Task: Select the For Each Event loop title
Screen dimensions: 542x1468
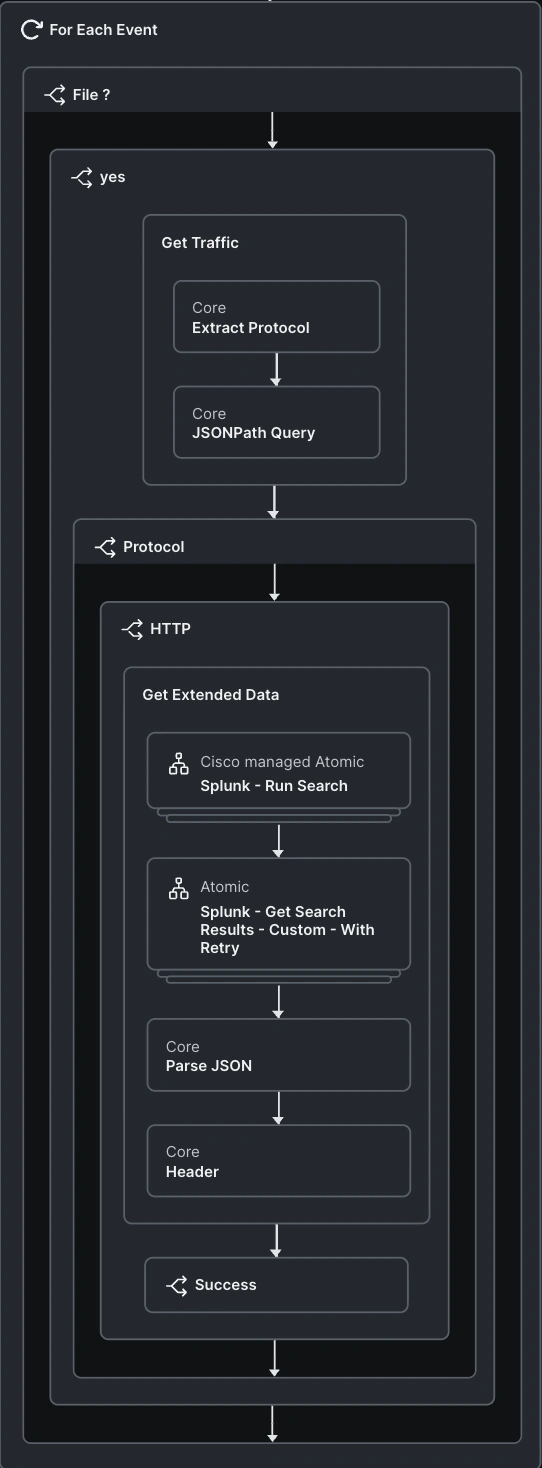Action: pyautogui.click(x=104, y=30)
